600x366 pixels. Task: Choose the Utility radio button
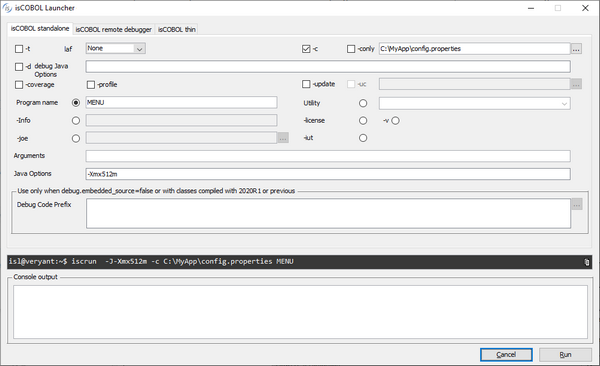363,103
